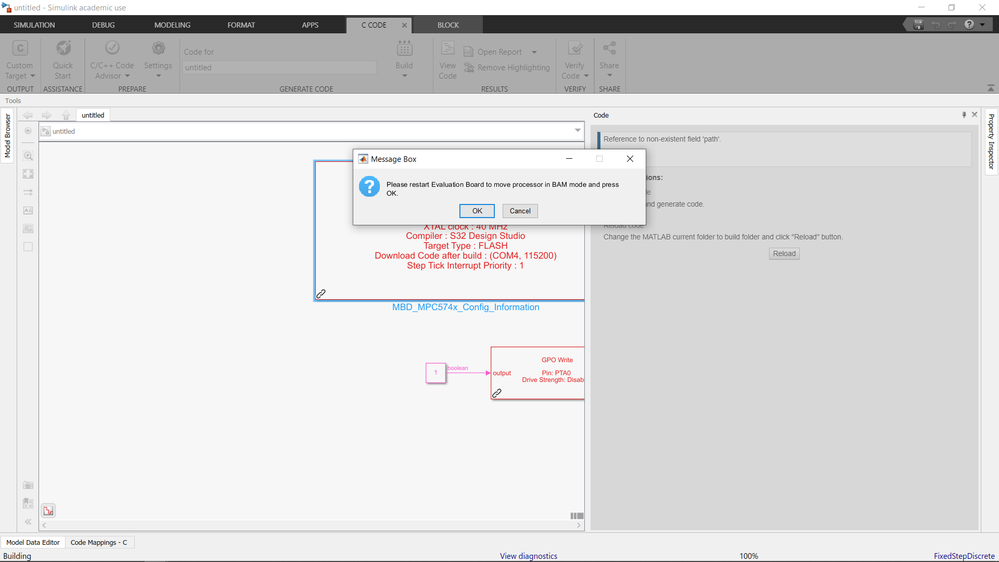
Task: Switch to the FORMAT tab
Action: point(241,25)
